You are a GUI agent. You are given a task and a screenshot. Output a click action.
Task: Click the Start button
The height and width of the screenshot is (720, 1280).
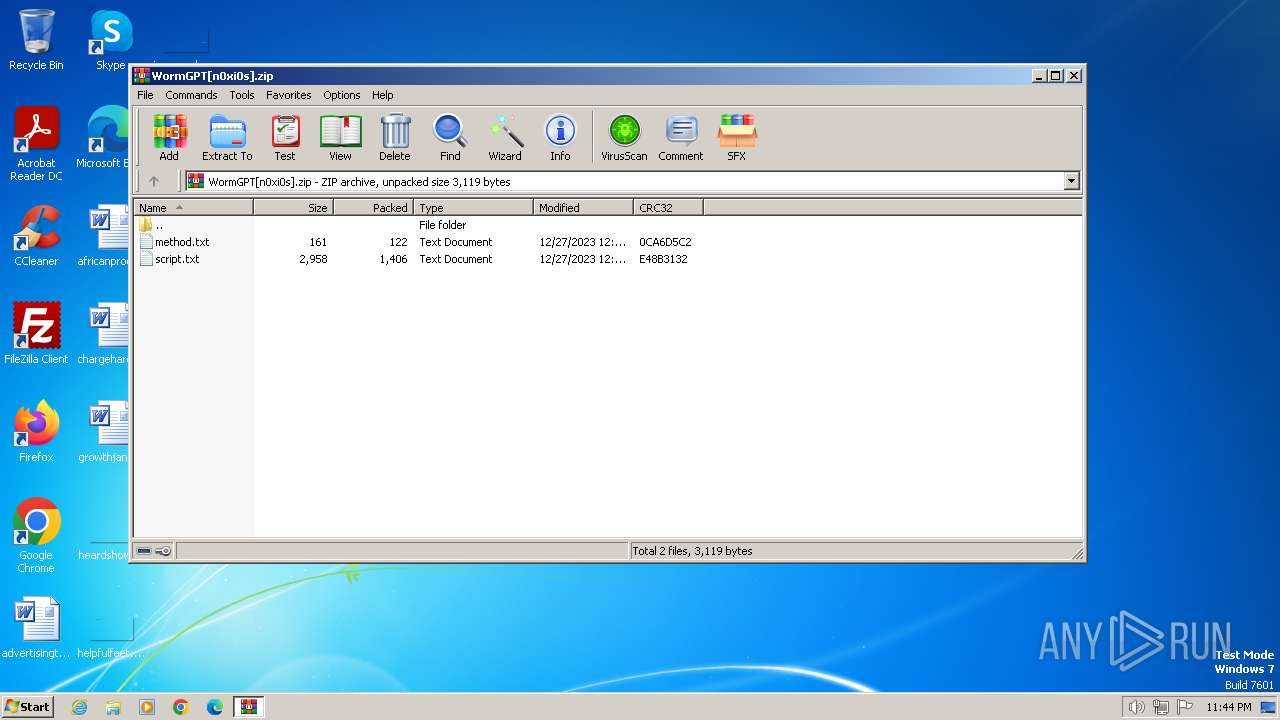tap(28, 707)
